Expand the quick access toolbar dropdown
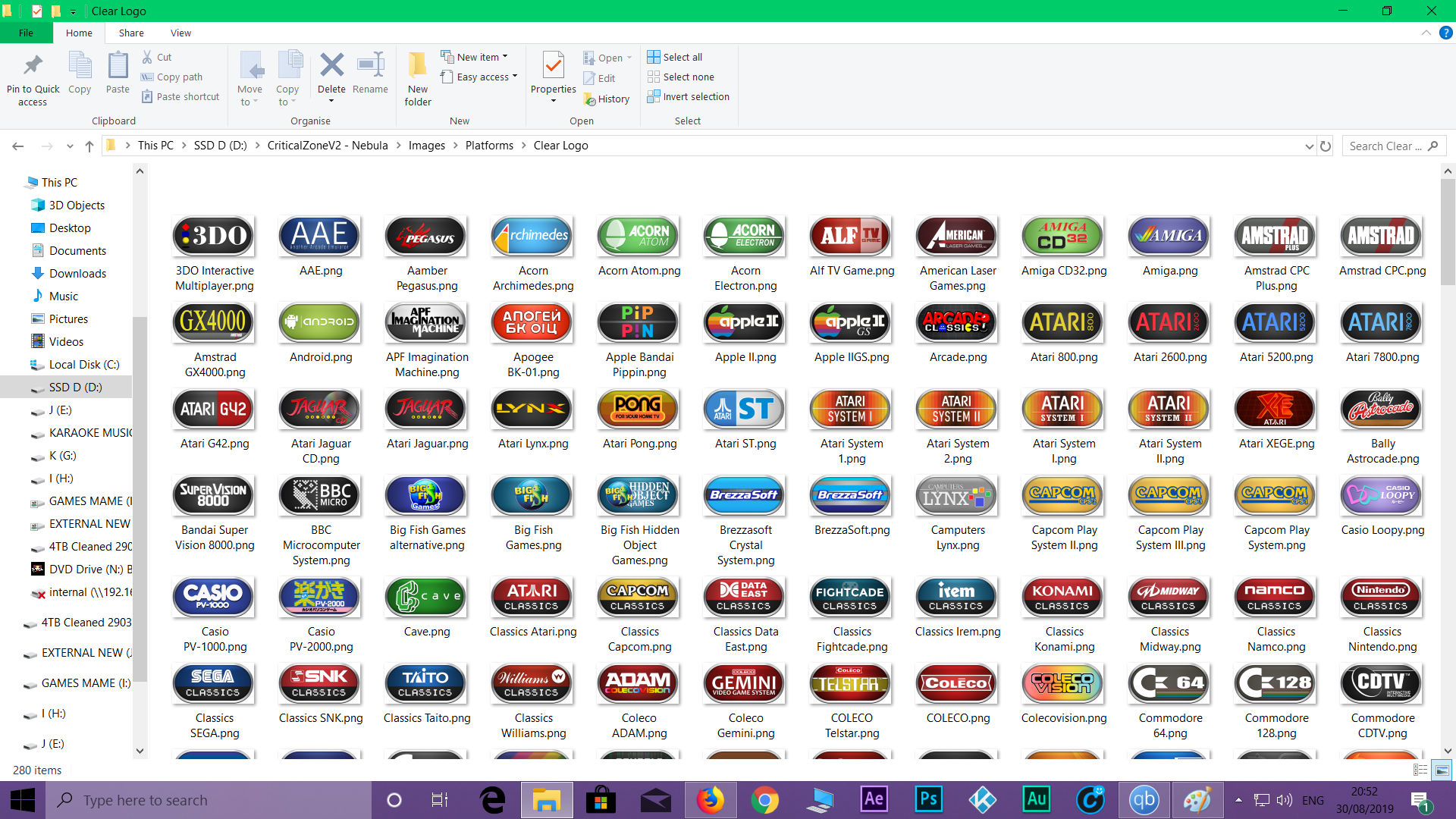The height and width of the screenshot is (819, 1456). pyautogui.click(x=73, y=11)
